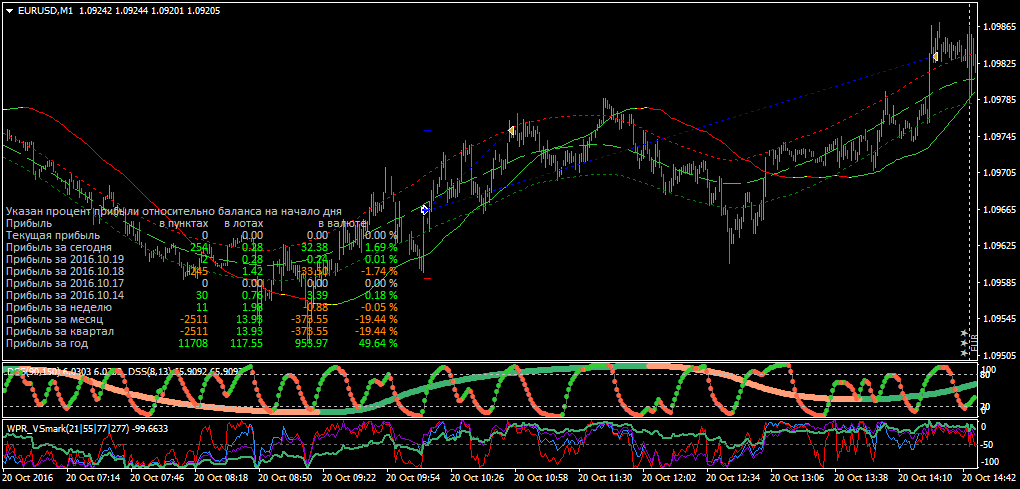The height and width of the screenshot is (489, 1020).
Task: Click the weekly percentage -0.05 %
Action: pyautogui.click(x=379, y=307)
